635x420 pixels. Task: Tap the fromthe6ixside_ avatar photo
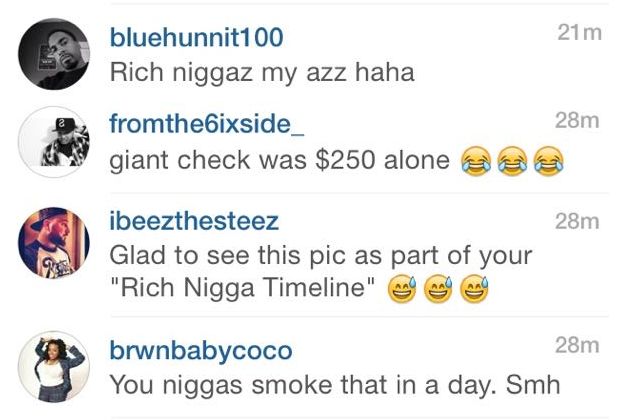tap(53, 142)
